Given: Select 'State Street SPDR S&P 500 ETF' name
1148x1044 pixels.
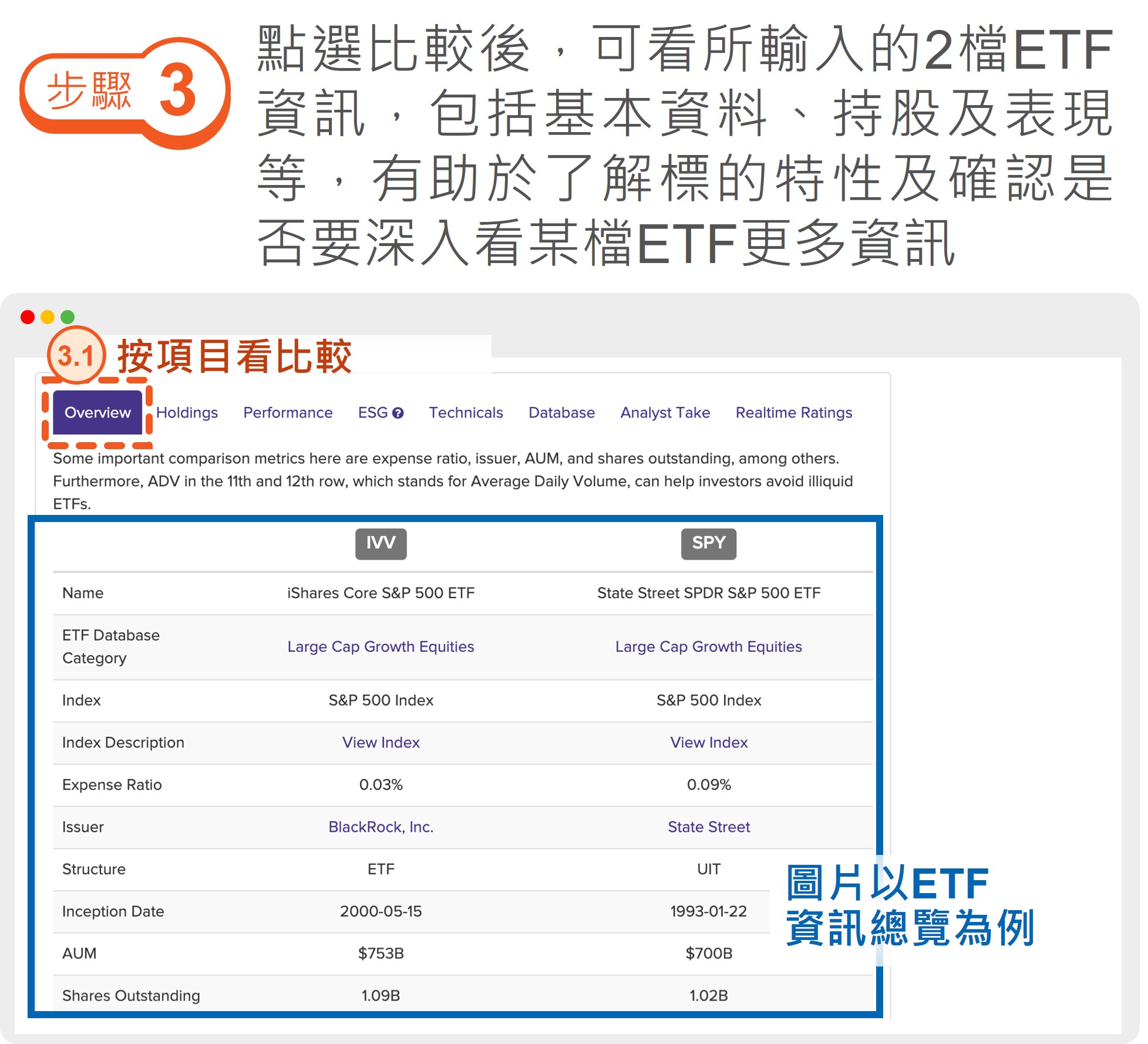Looking at the screenshot, I should 709,593.
